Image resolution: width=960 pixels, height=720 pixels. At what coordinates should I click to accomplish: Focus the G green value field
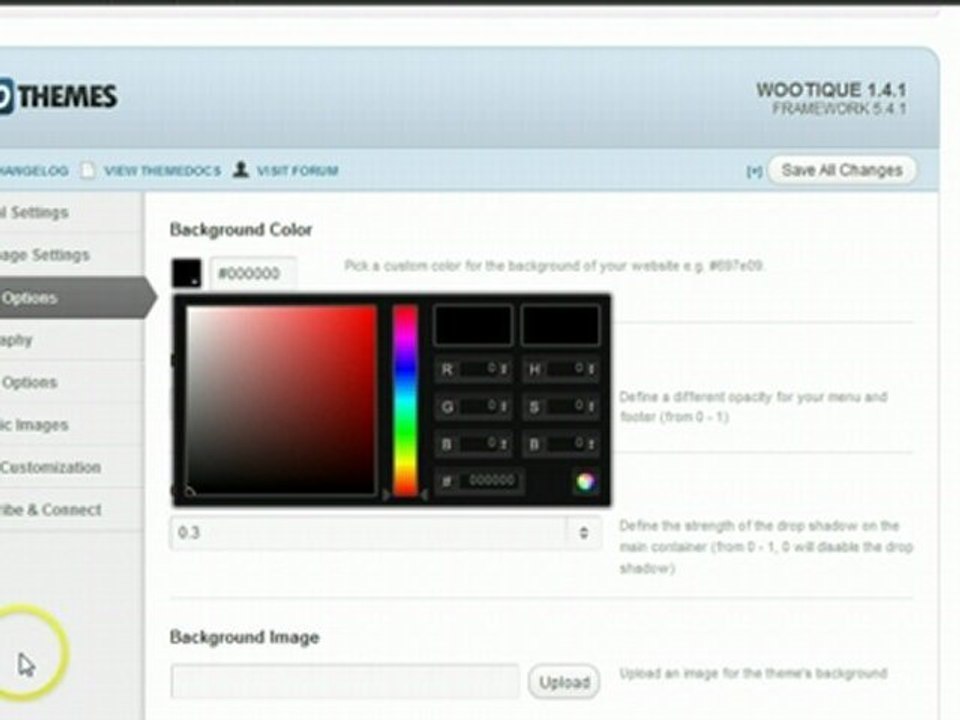coord(473,407)
